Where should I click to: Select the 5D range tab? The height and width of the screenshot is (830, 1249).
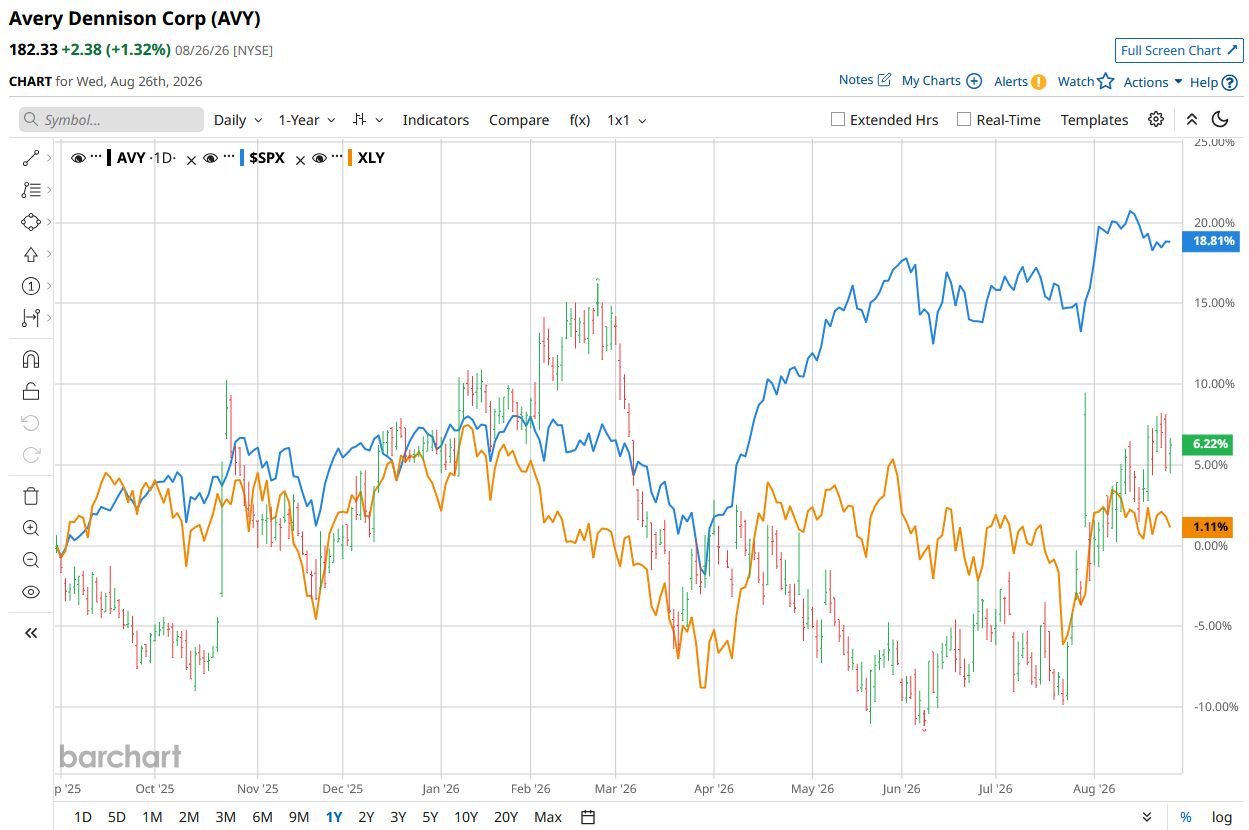117,817
